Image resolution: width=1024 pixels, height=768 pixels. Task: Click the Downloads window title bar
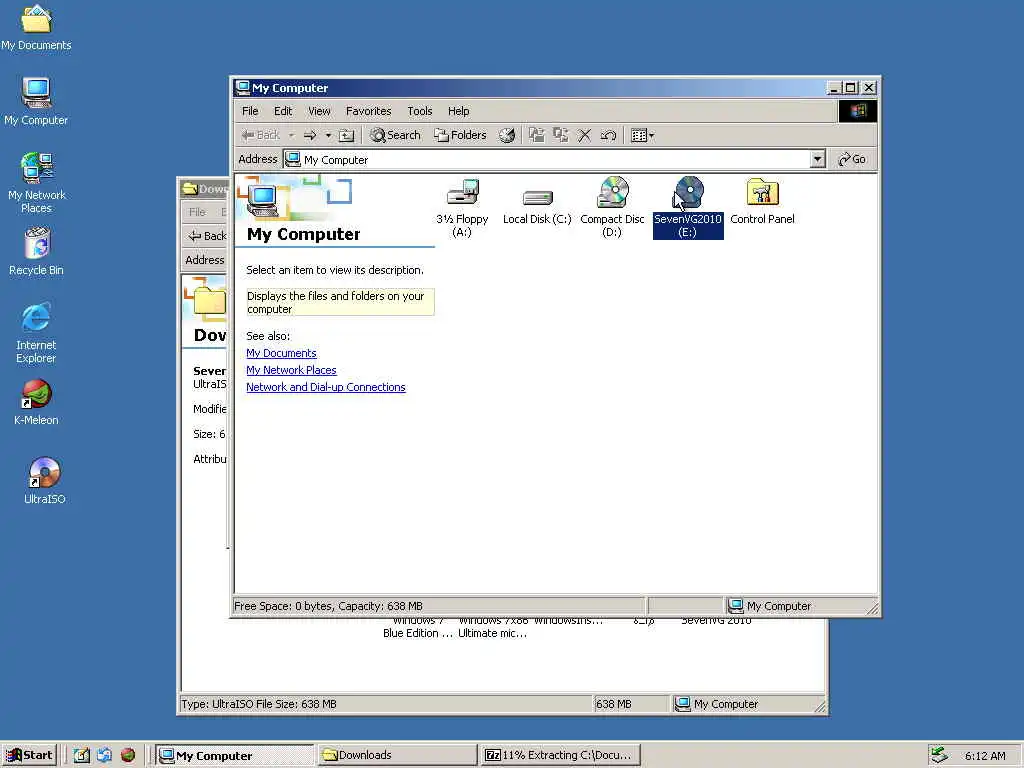[204, 189]
